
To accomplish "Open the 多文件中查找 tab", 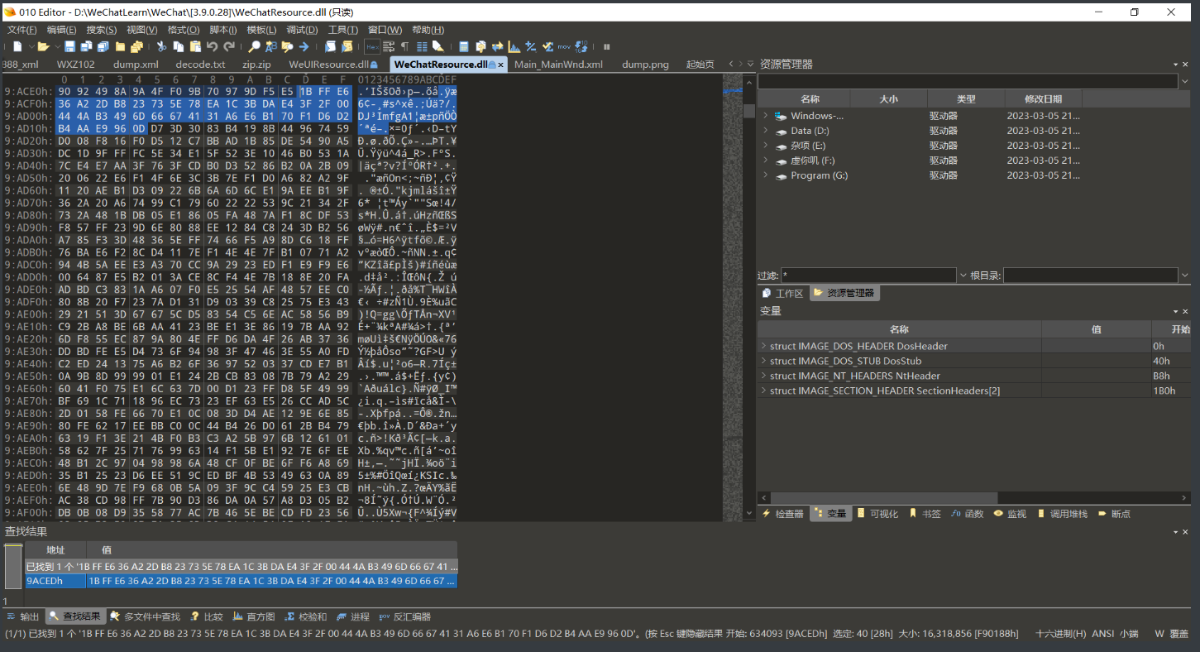I will pyautogui.click(x=145, y=617).
